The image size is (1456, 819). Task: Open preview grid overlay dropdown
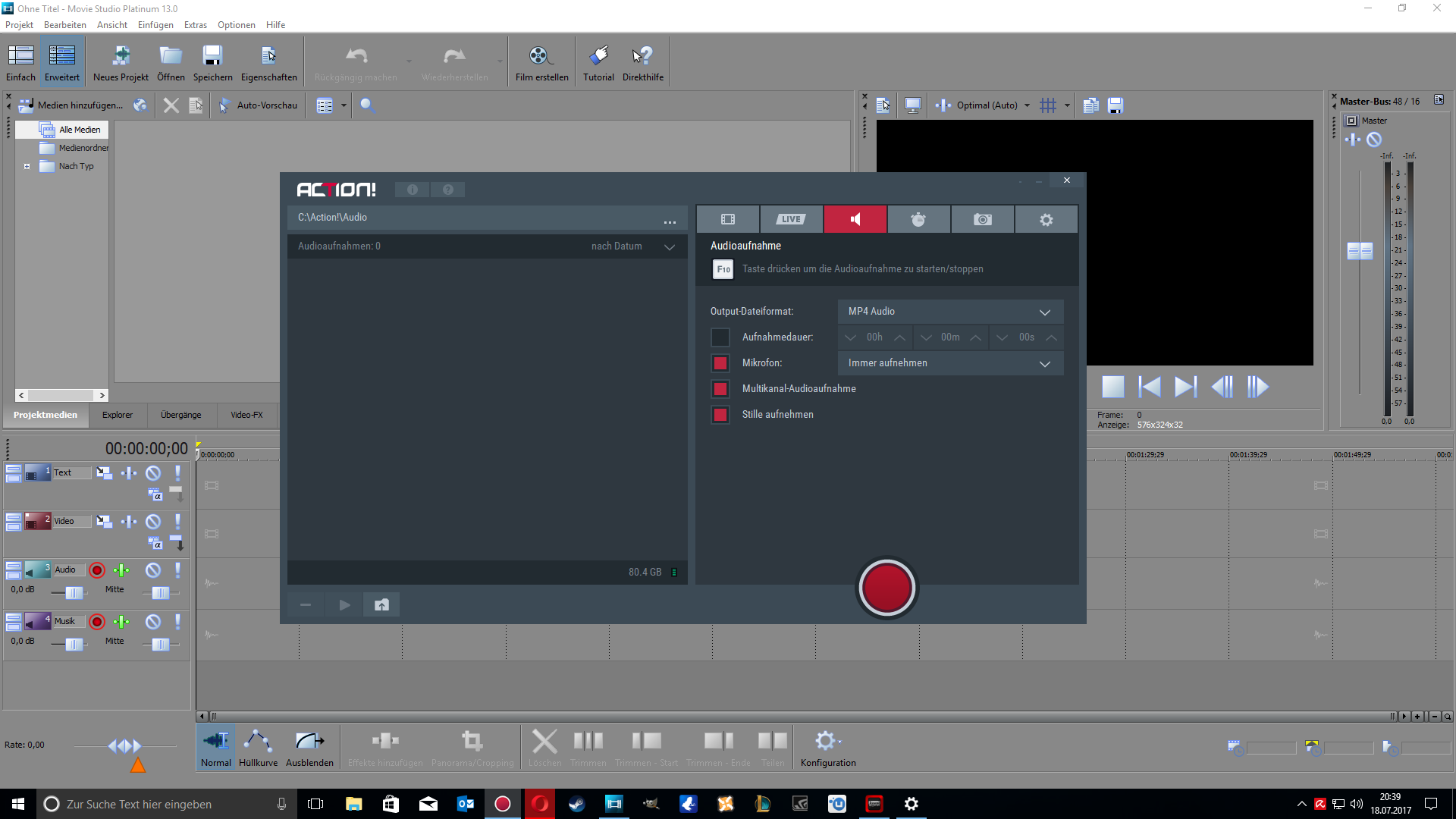(x=1067, y=105)
